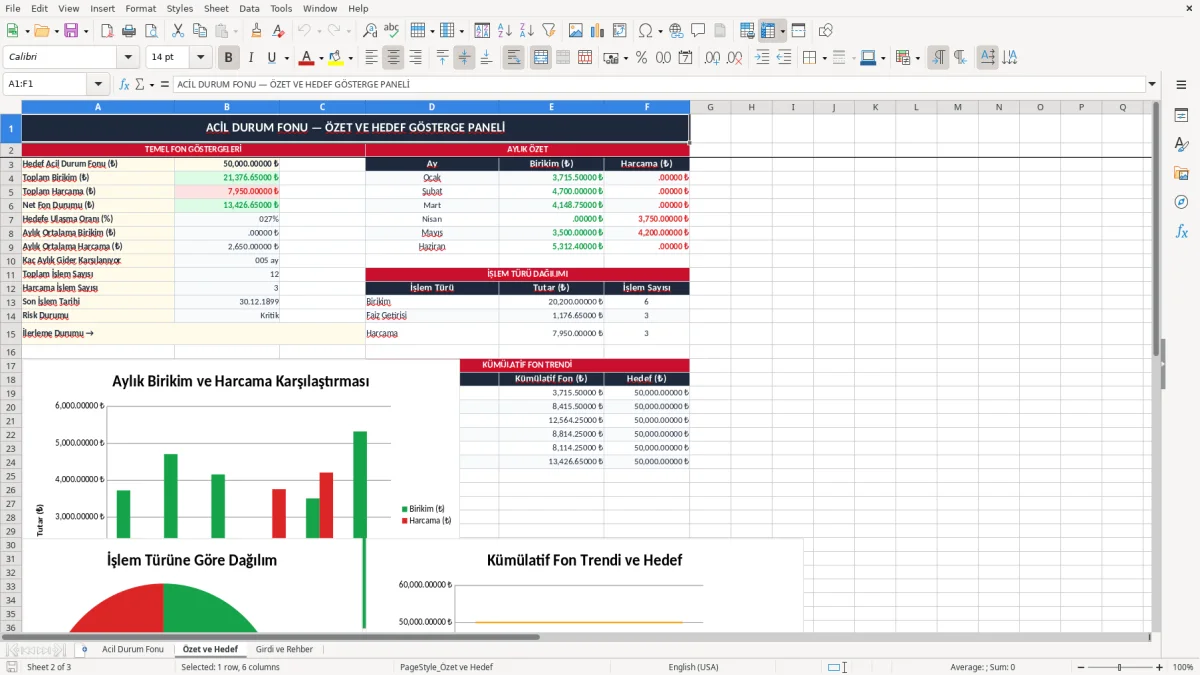This screenshot has height=675, width=1200.
Task: Click the Cut scissors icon
Action: pyautogui.click(x=177, y=31)
